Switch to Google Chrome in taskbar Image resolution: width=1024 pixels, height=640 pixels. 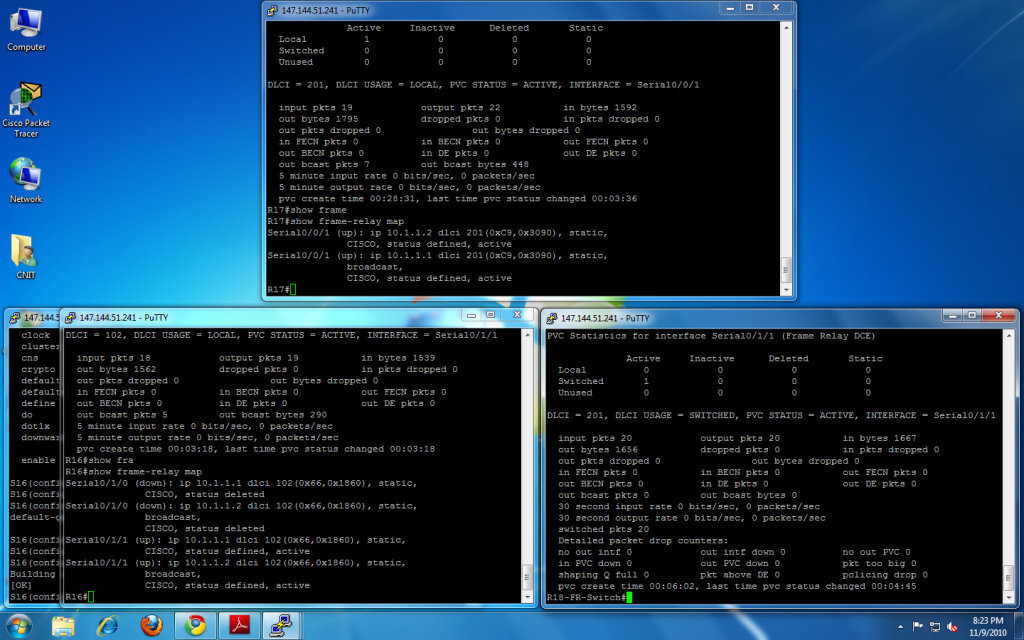tap(194, 626)
